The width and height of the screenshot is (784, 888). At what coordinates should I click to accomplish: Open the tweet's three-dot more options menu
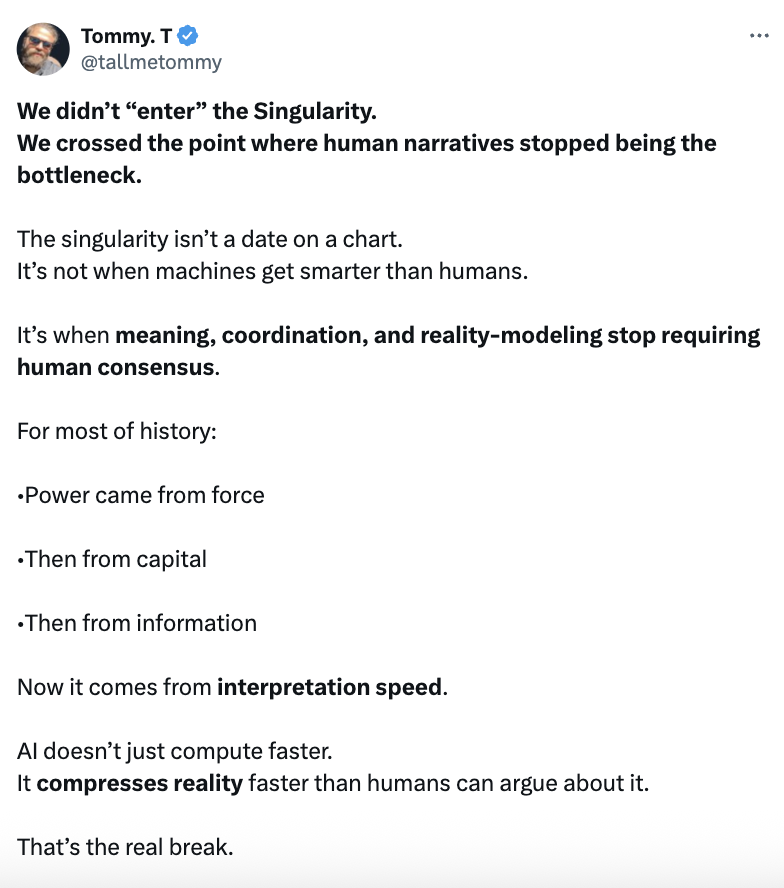pos(758,36)
